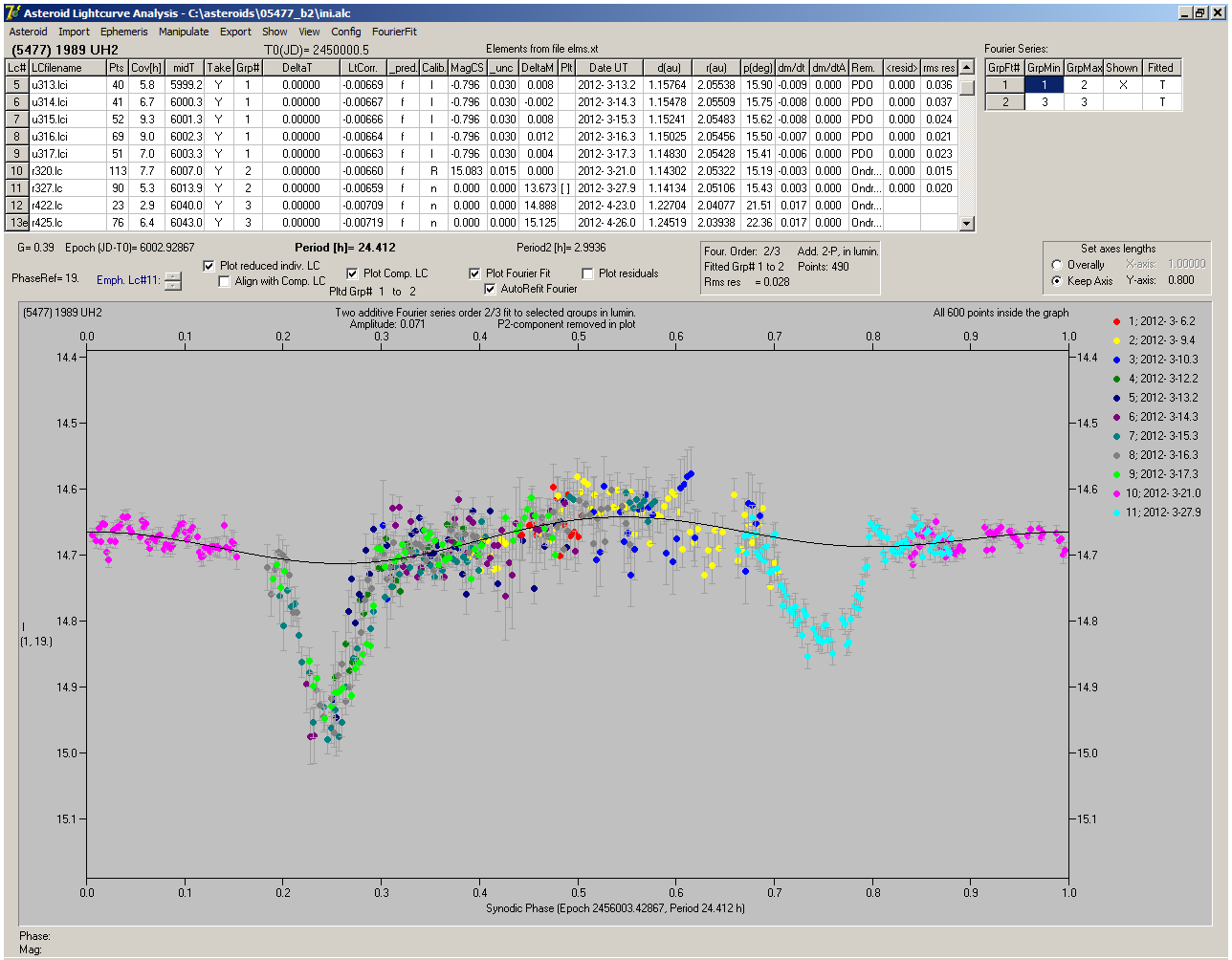
Task: Select row 13e header in lightcurve table
Action: click(17, 223)
